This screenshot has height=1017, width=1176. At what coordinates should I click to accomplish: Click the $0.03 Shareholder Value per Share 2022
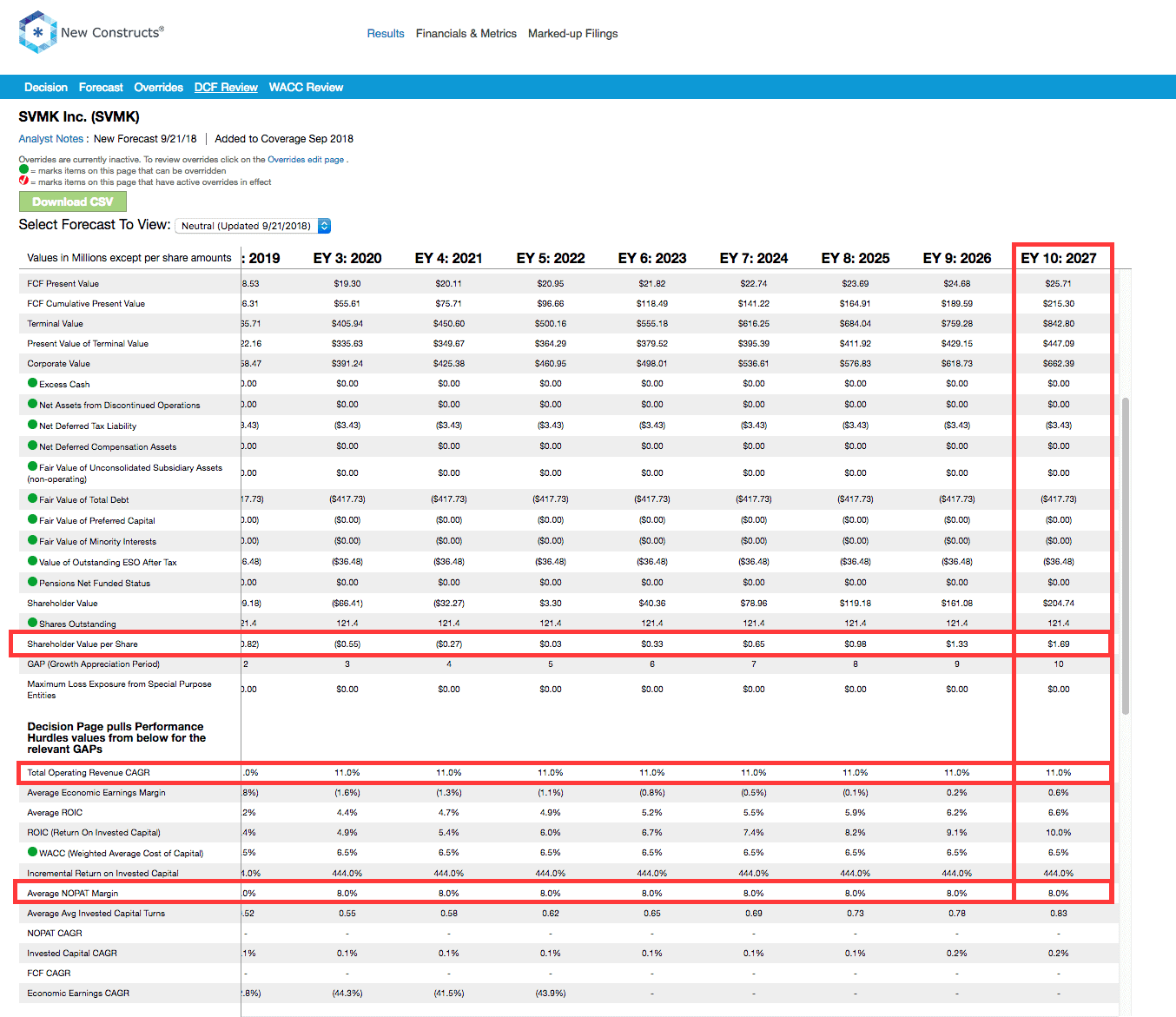(x=551, y=644)
